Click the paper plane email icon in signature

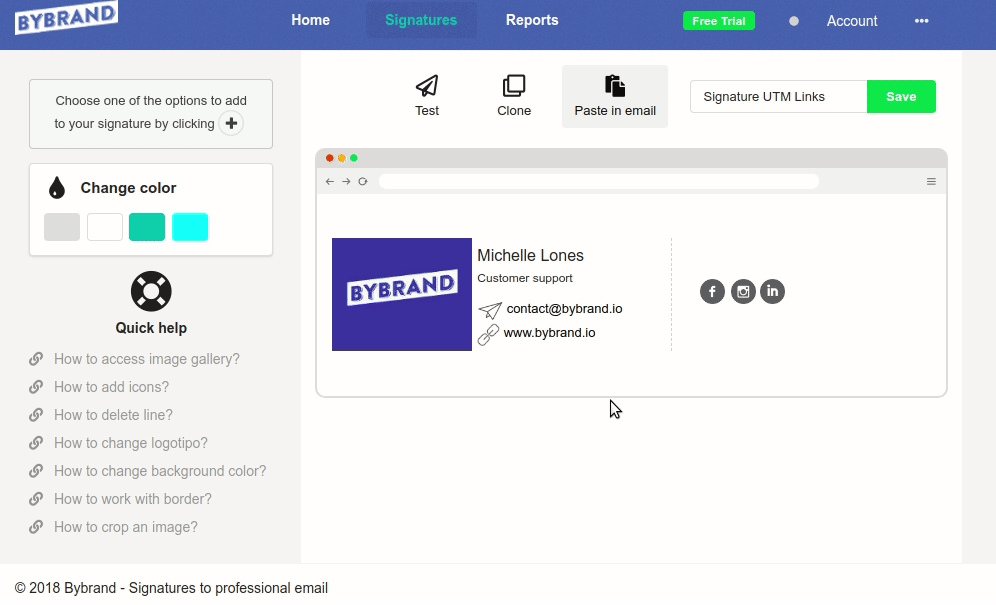coord(490,310)
